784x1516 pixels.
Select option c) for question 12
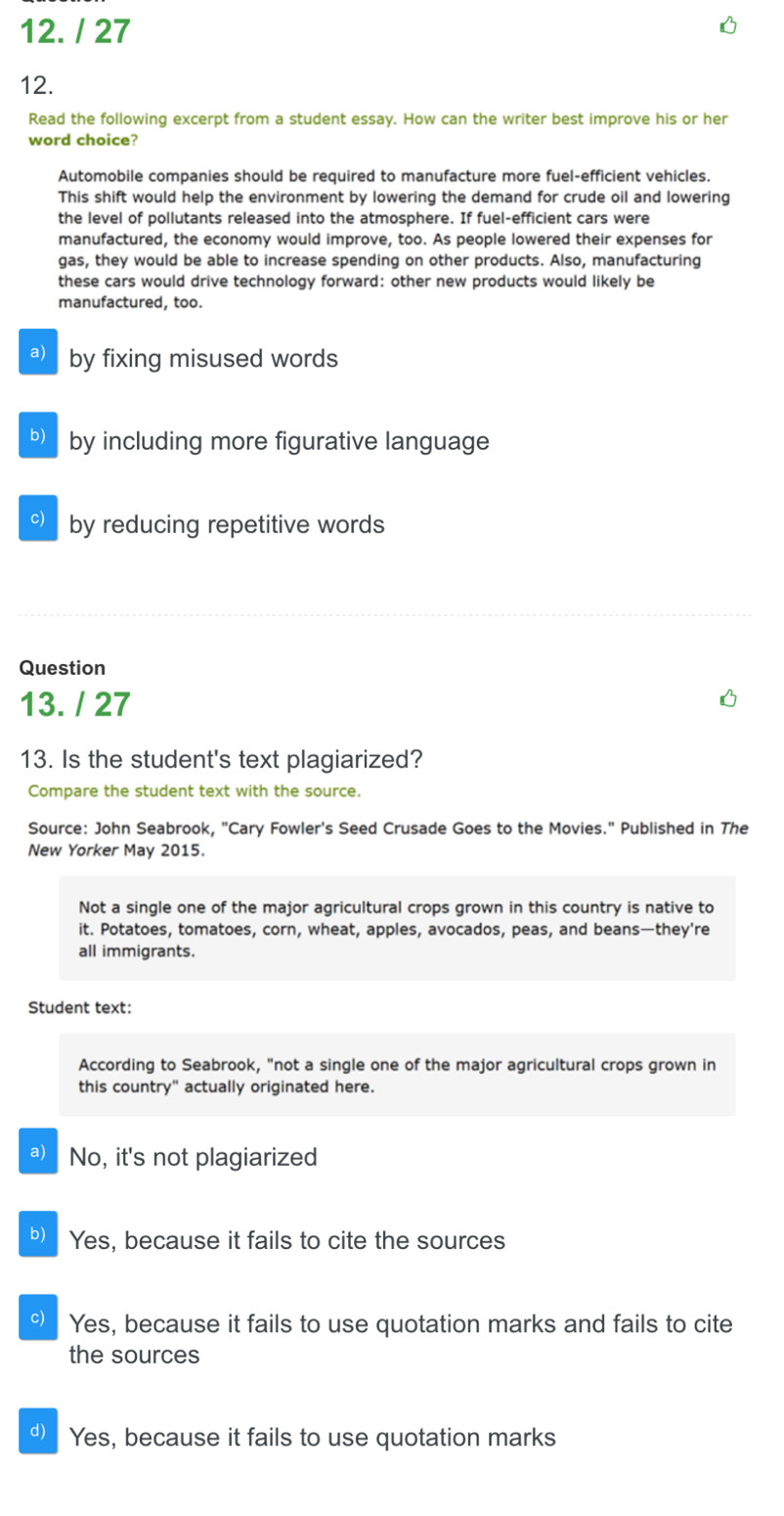pos(38,520)
